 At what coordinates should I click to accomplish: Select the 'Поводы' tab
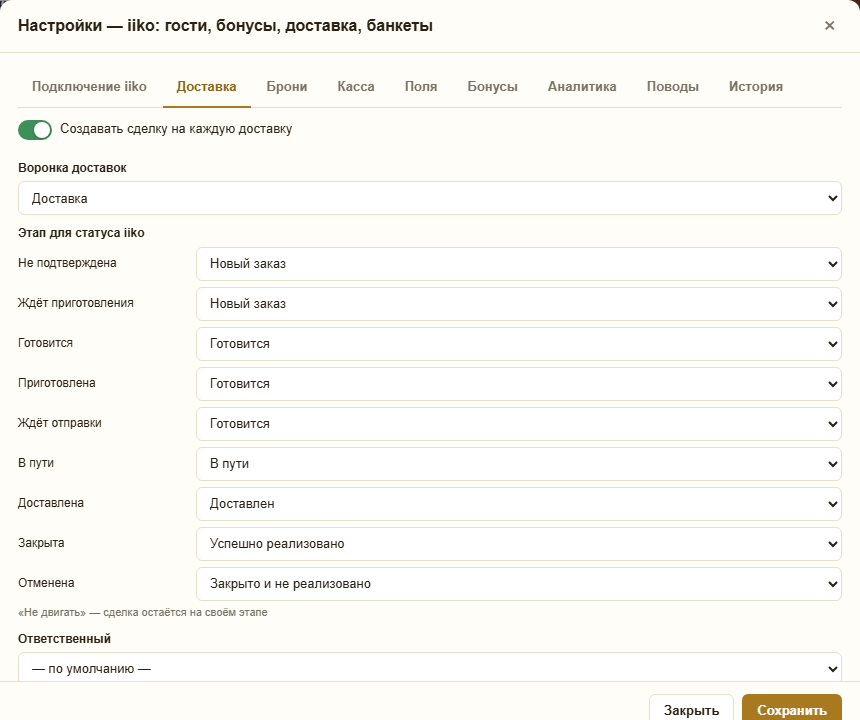672,87
